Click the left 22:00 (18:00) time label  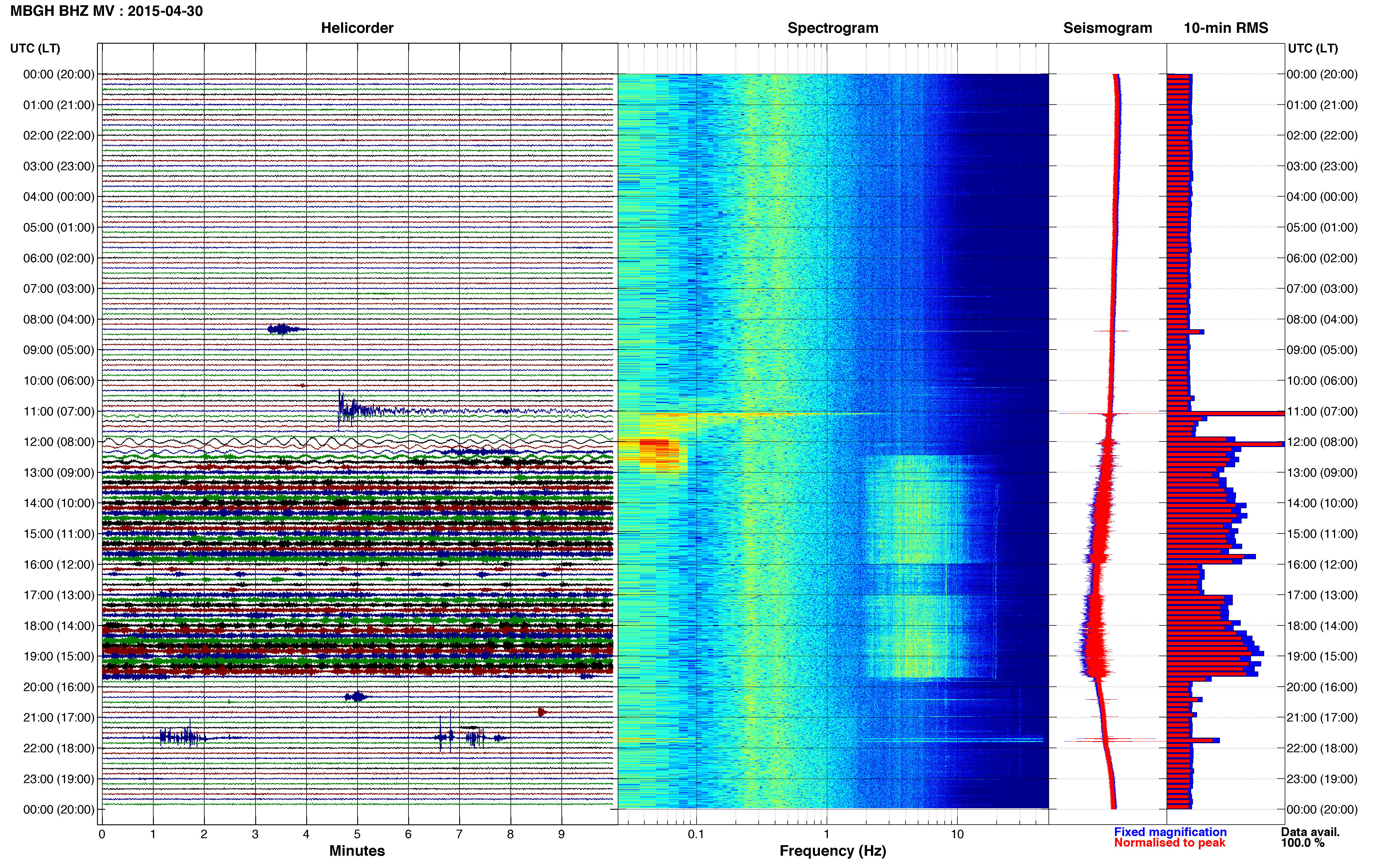[59, 748]
